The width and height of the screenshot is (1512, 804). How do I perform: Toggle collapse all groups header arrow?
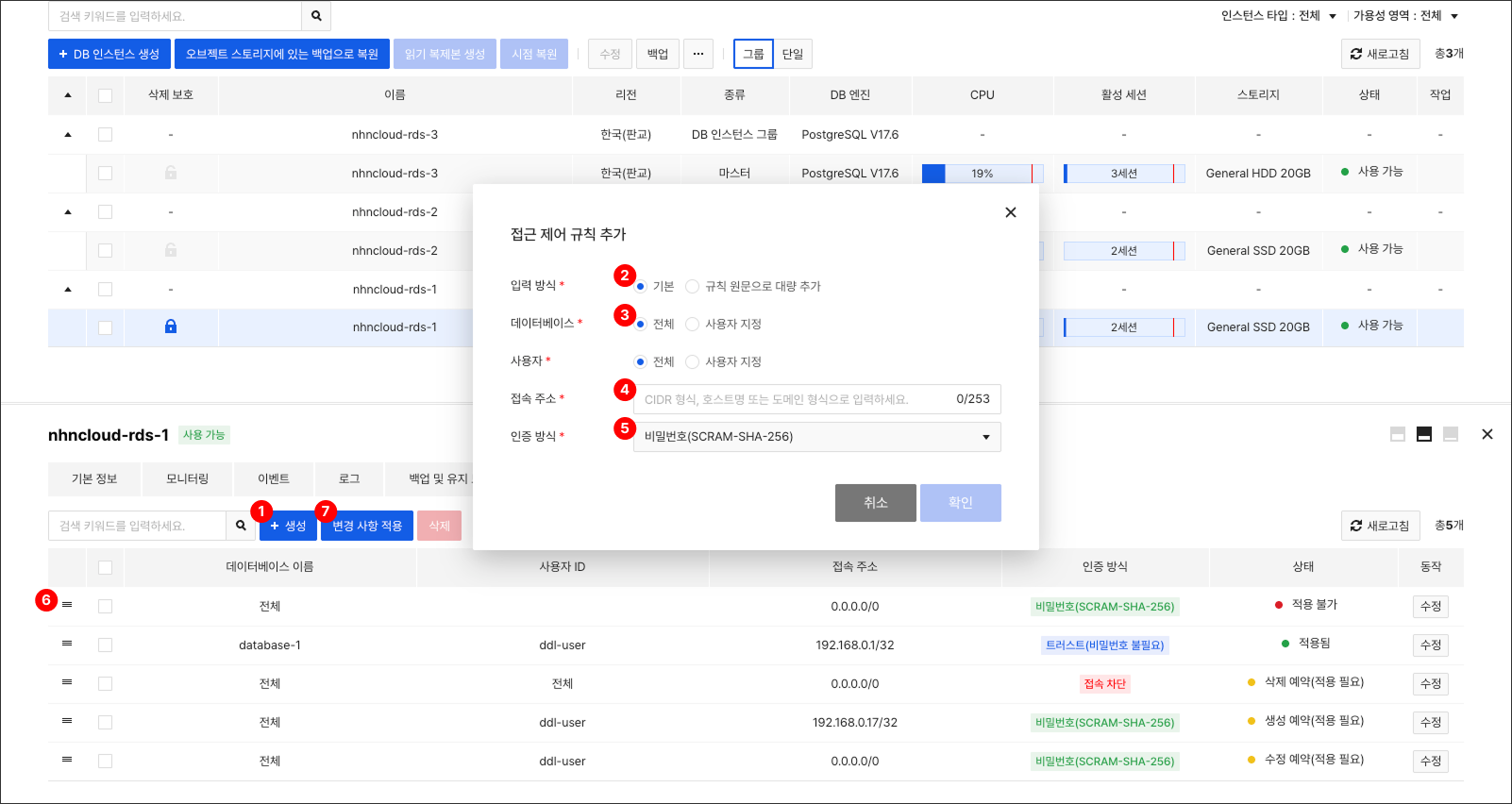coord(68,95)
